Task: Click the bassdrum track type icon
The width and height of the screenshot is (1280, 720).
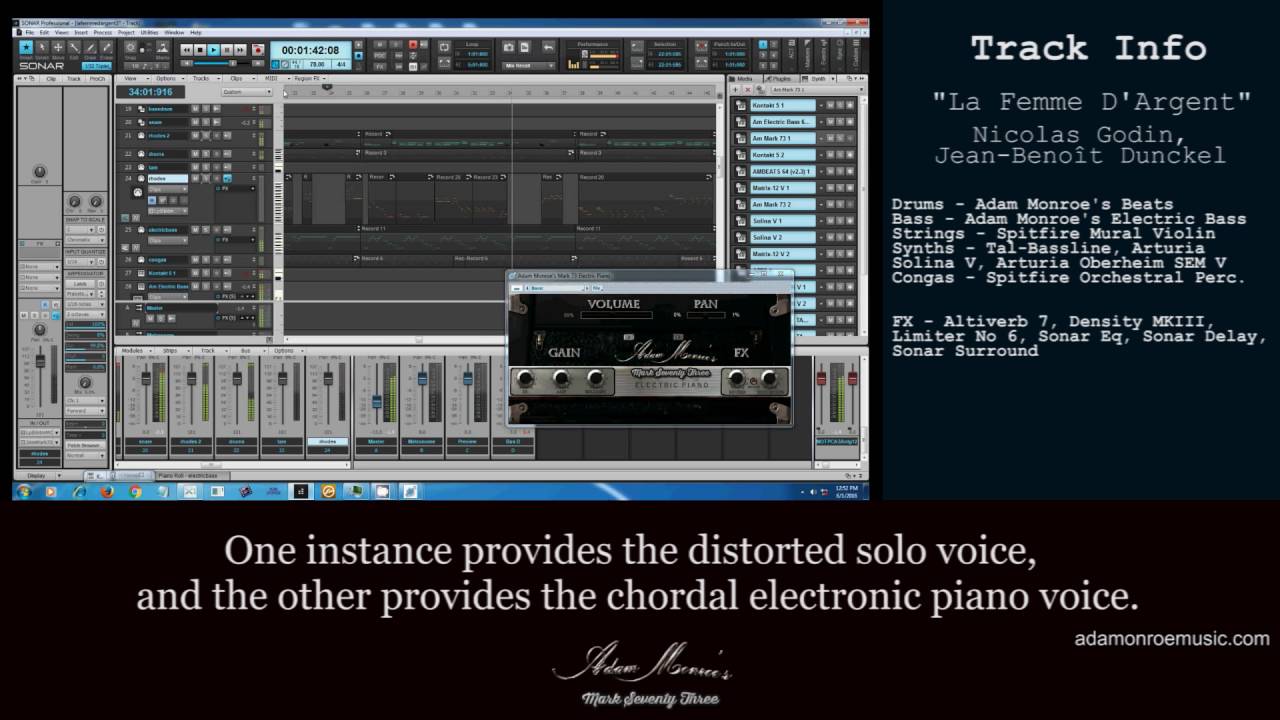Action: (x=141, y=109)
